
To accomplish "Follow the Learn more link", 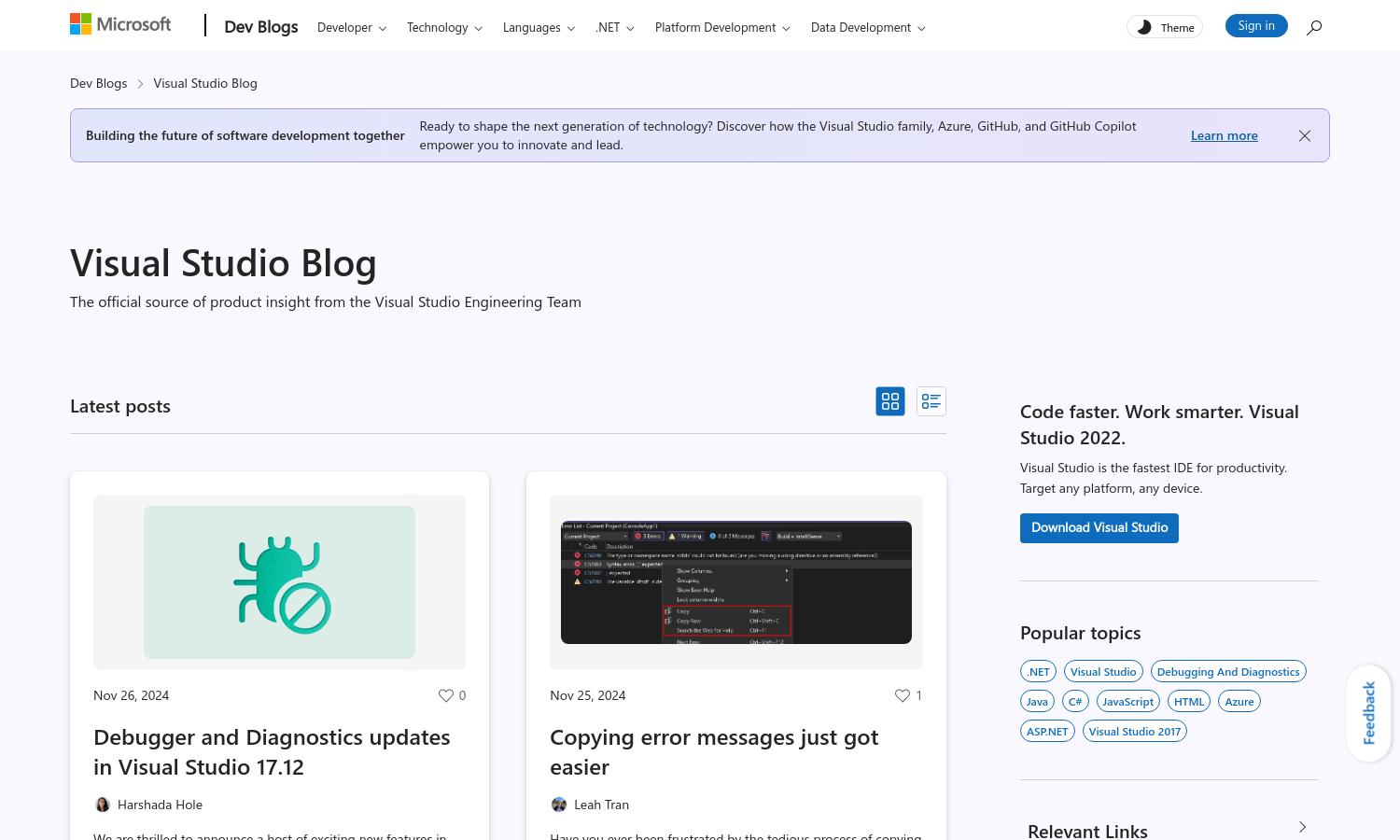I will (x=1224, y=136).
